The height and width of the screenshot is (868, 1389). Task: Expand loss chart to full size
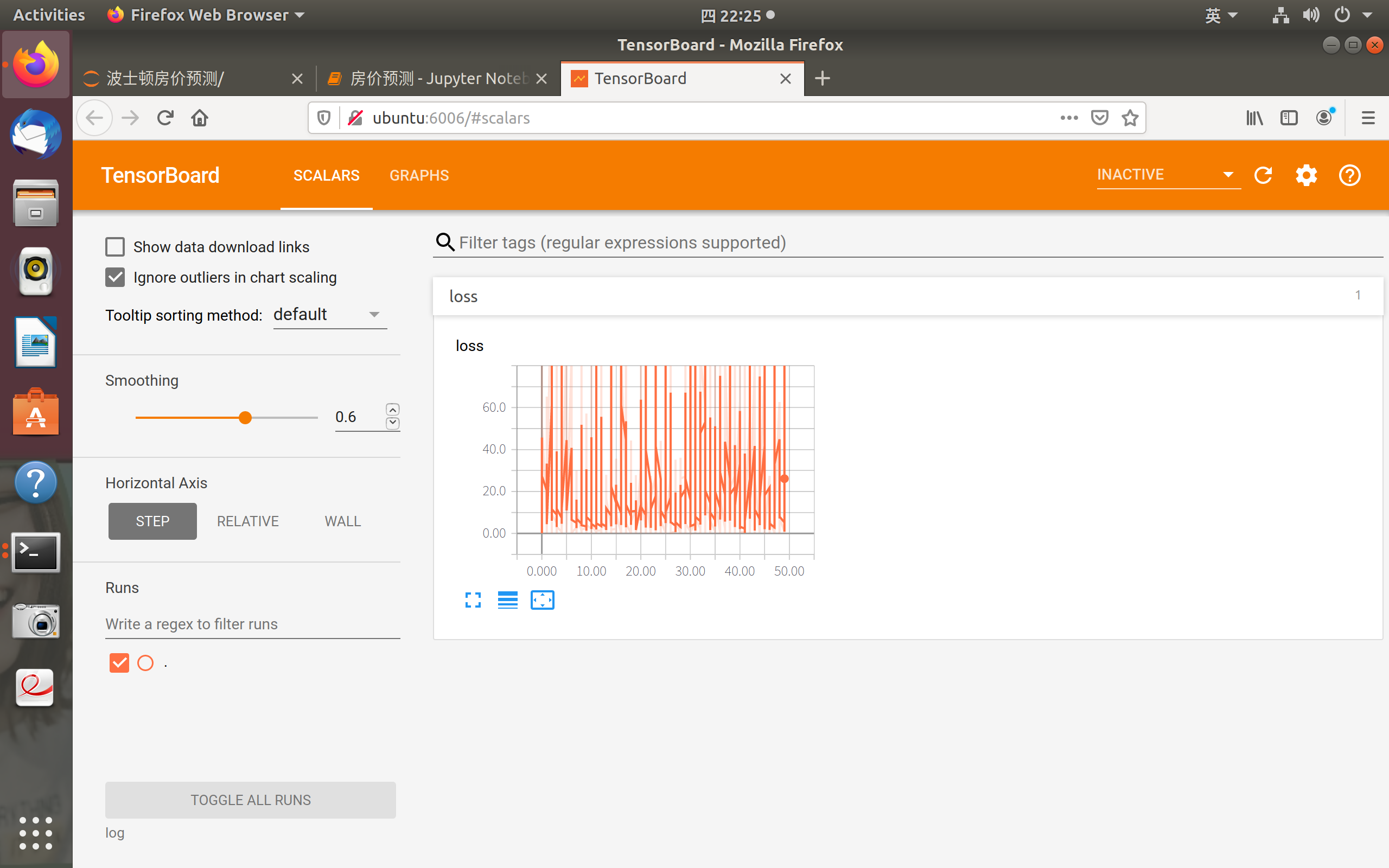coord(473,600)
